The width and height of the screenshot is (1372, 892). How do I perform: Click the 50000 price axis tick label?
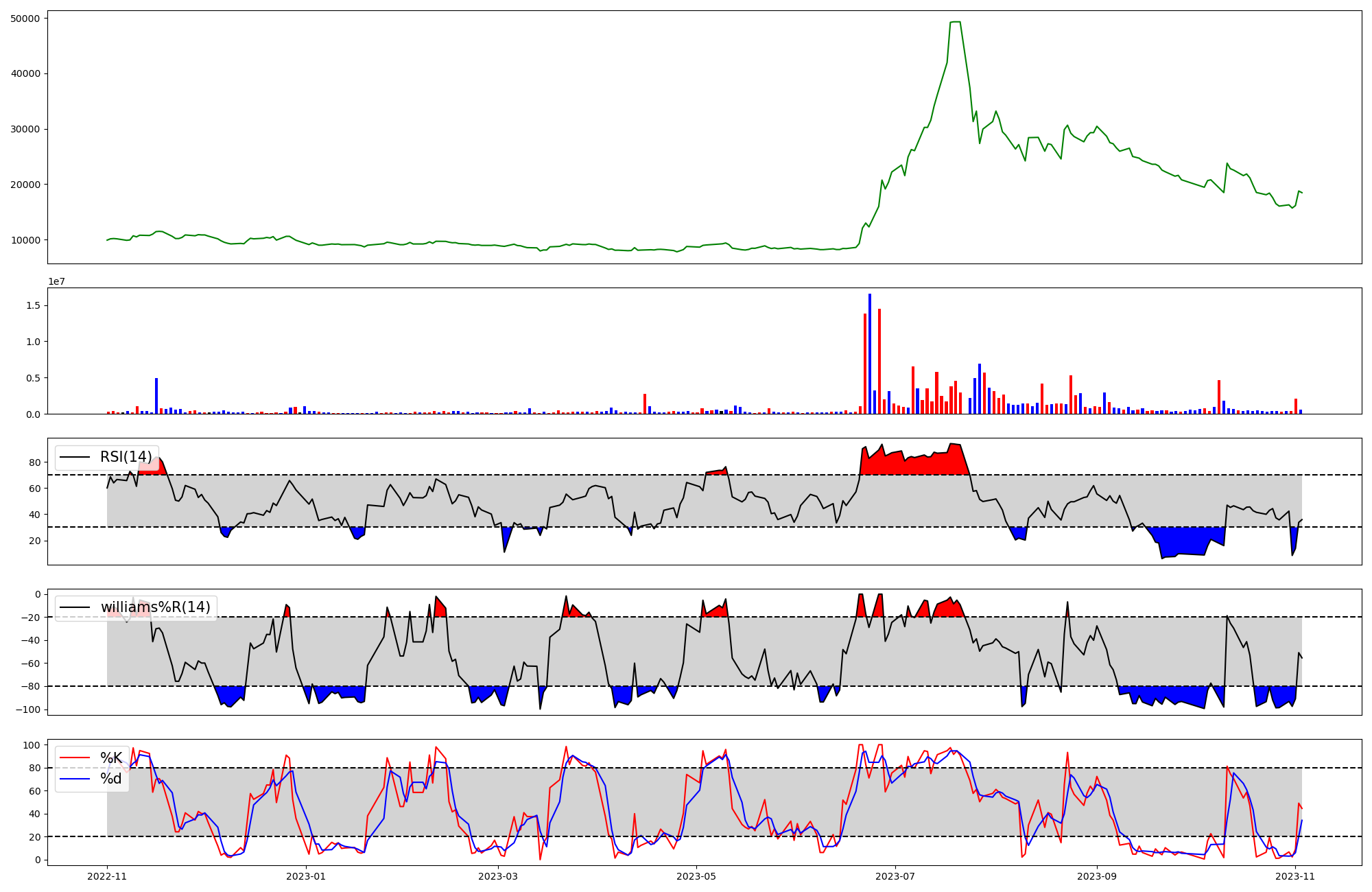(25, 19)
